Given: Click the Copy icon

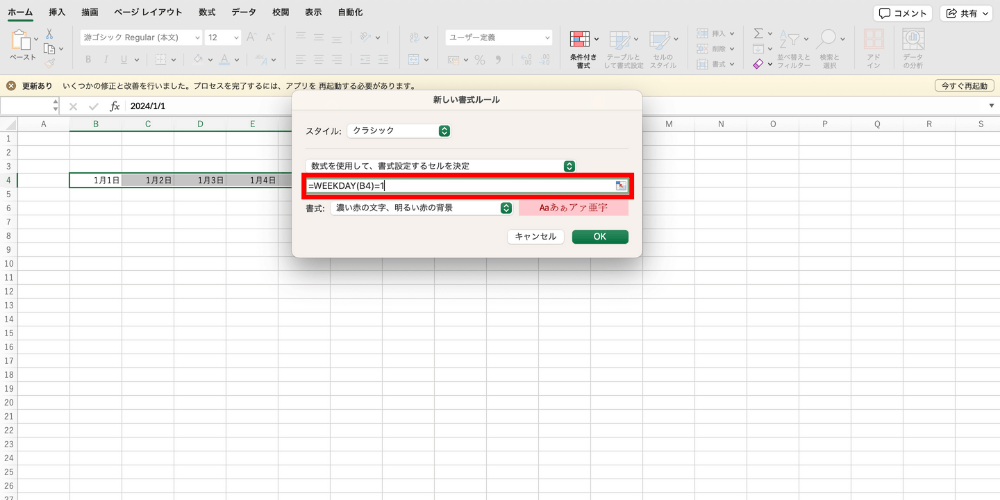Looking at the screenshot, I should [50, 48].
